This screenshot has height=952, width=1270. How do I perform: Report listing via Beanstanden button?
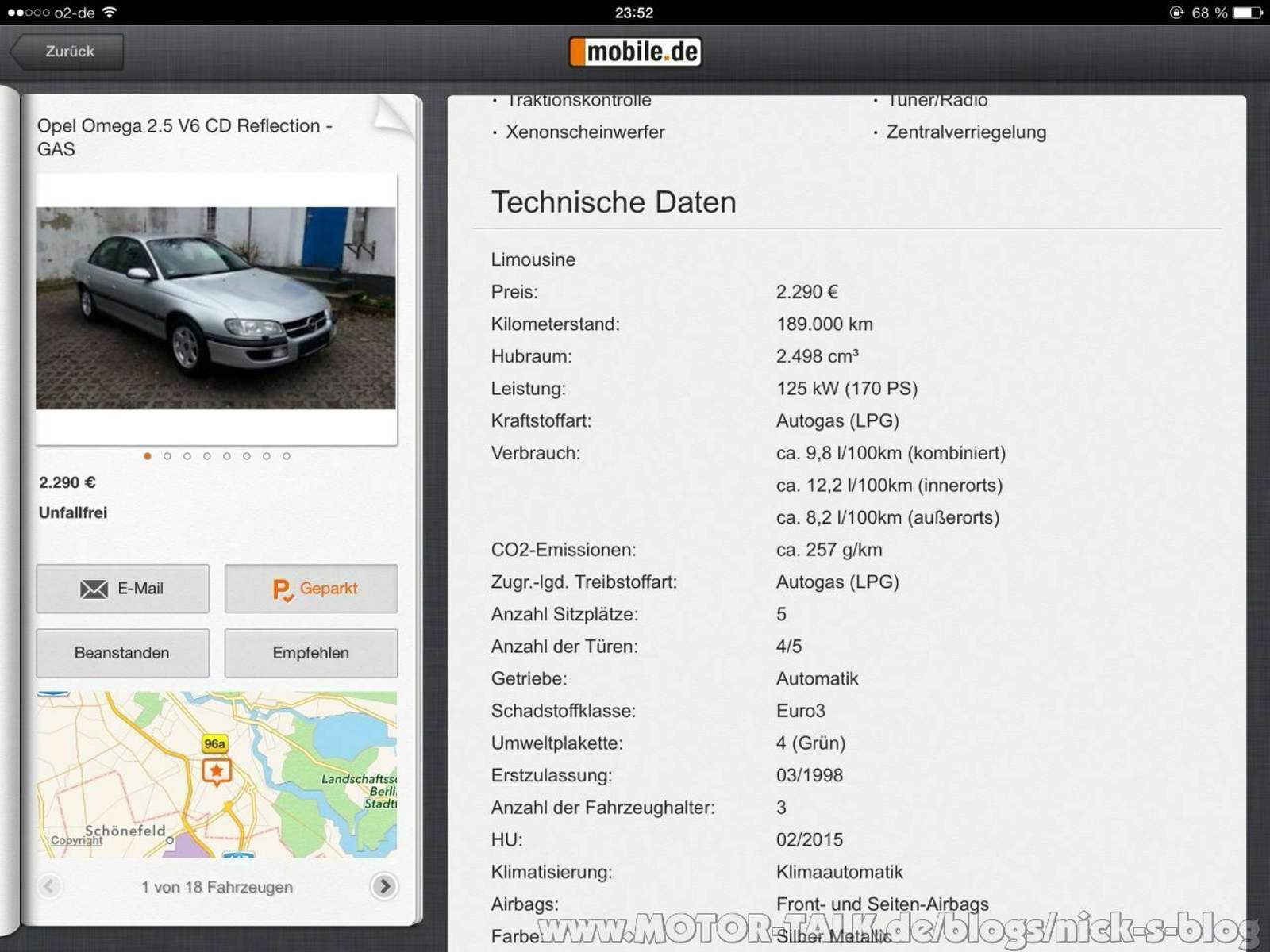122,653
